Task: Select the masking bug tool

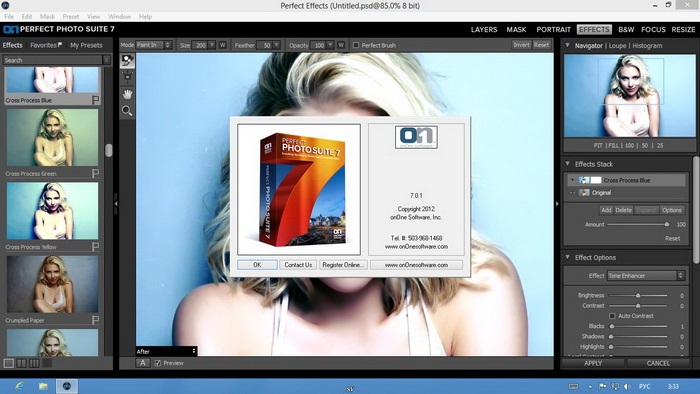Action: point(127,77)
